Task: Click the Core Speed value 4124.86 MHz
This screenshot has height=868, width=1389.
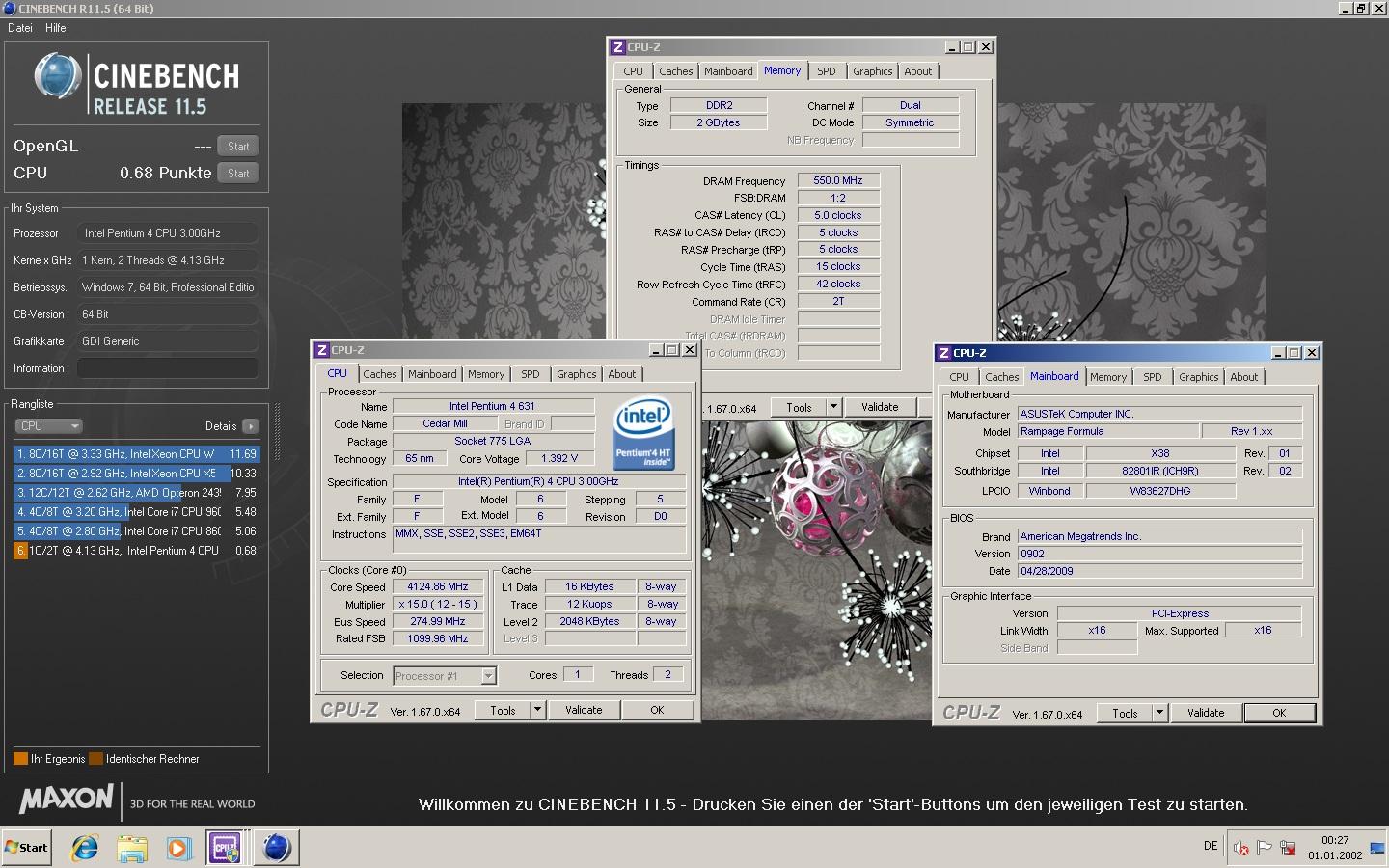Action: (x=438, y=586)
